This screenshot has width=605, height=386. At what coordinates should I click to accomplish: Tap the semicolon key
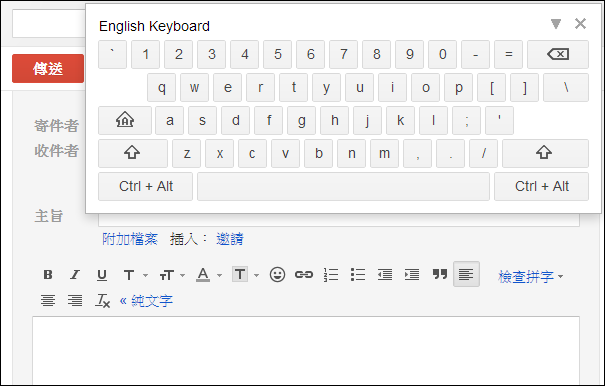466,120
